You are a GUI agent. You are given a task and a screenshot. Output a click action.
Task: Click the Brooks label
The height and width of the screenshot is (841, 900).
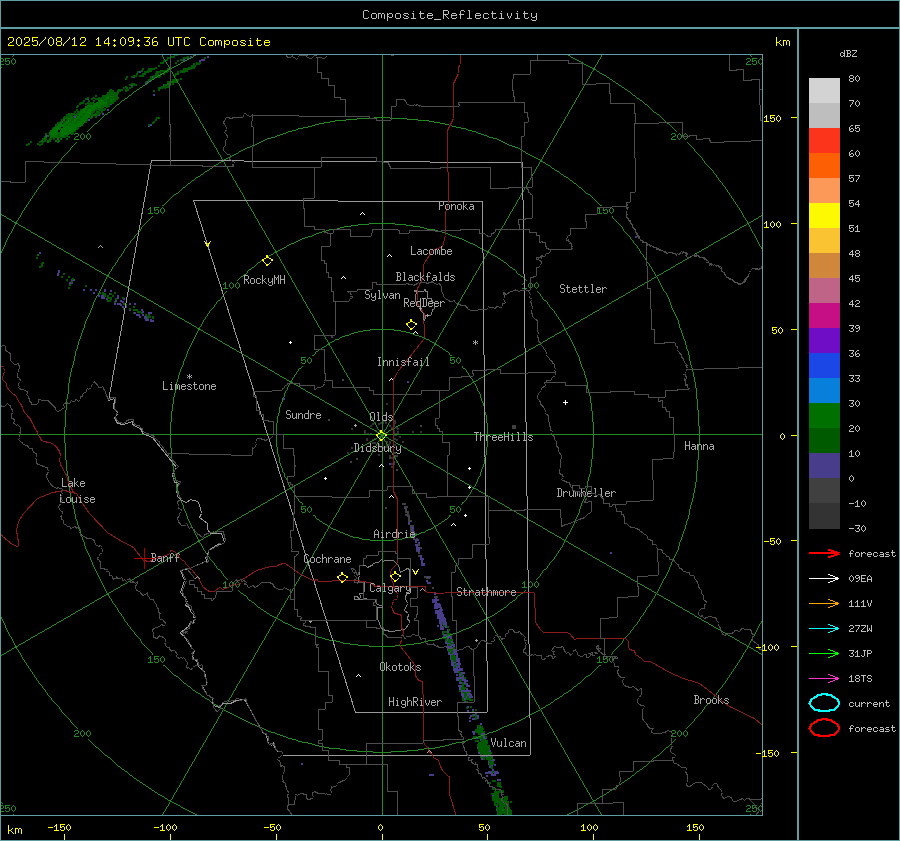[x=711, y=700]
